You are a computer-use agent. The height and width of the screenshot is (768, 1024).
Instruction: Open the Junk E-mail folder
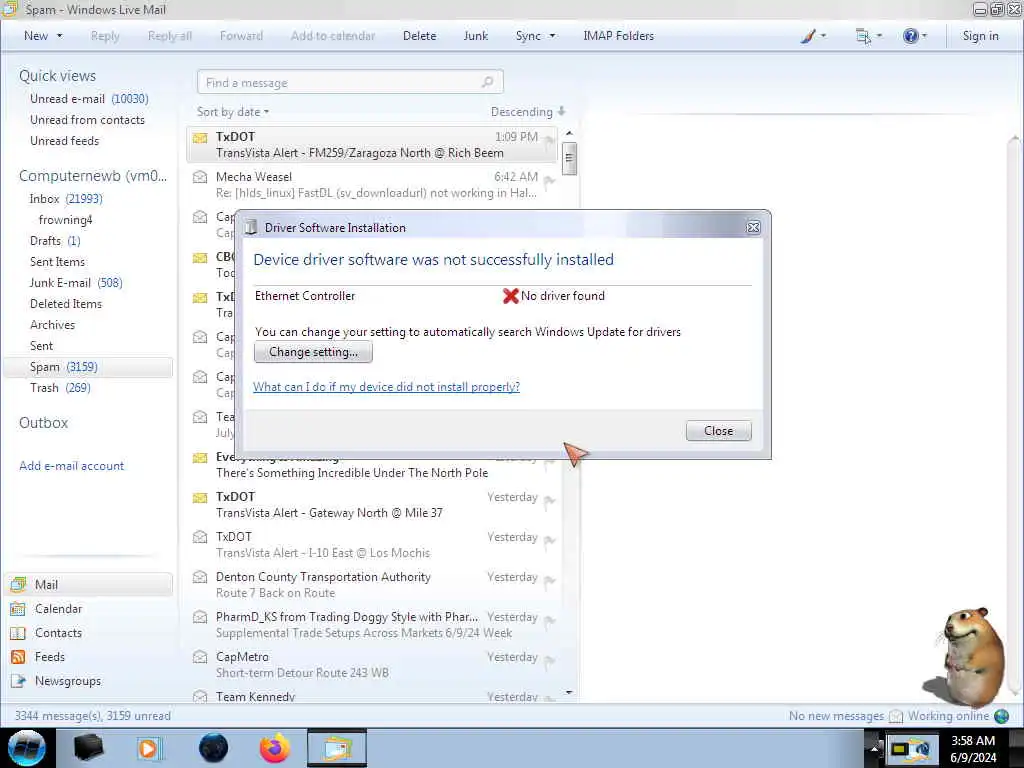[x=76, y=283]
